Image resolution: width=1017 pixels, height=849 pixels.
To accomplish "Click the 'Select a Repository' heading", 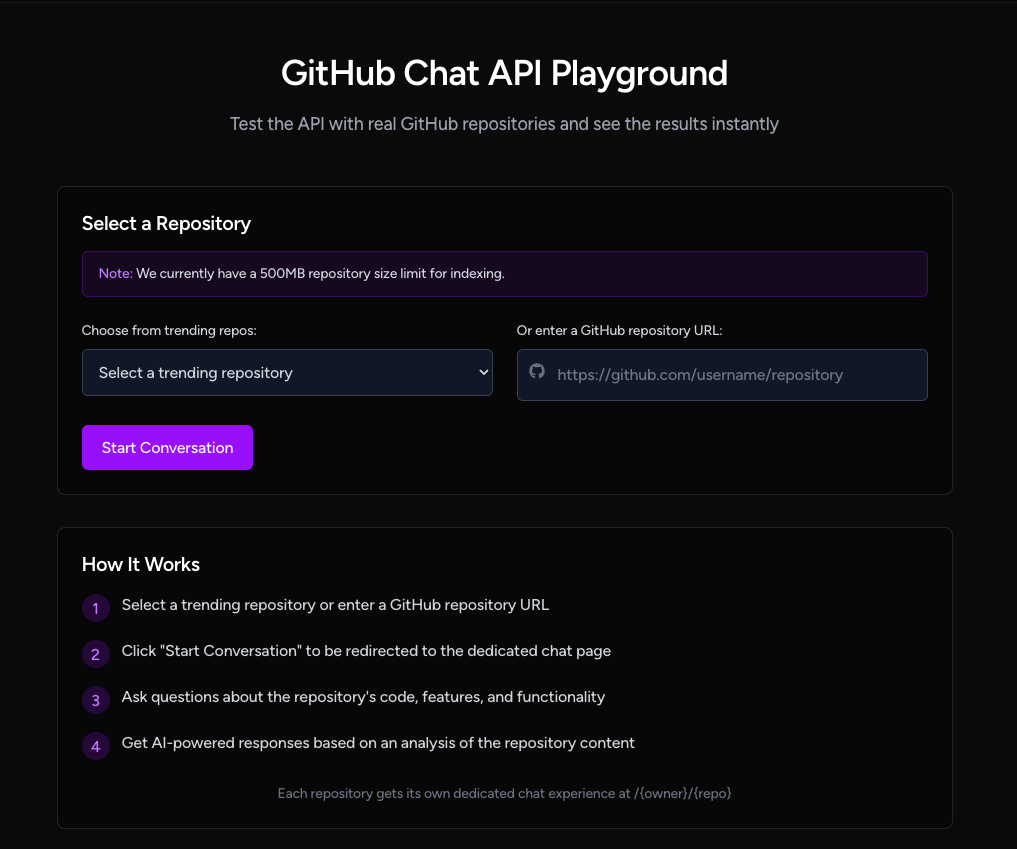I will coord(166,223).
